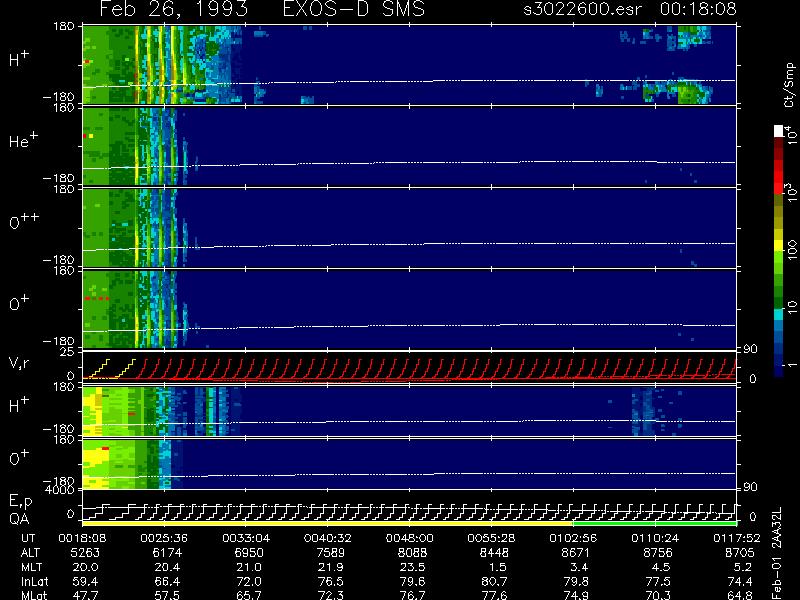Image resolution: width=800 pixels, height=600 pixels.
Task: Click UT value "0102:56"
Action: coord(572,538)
